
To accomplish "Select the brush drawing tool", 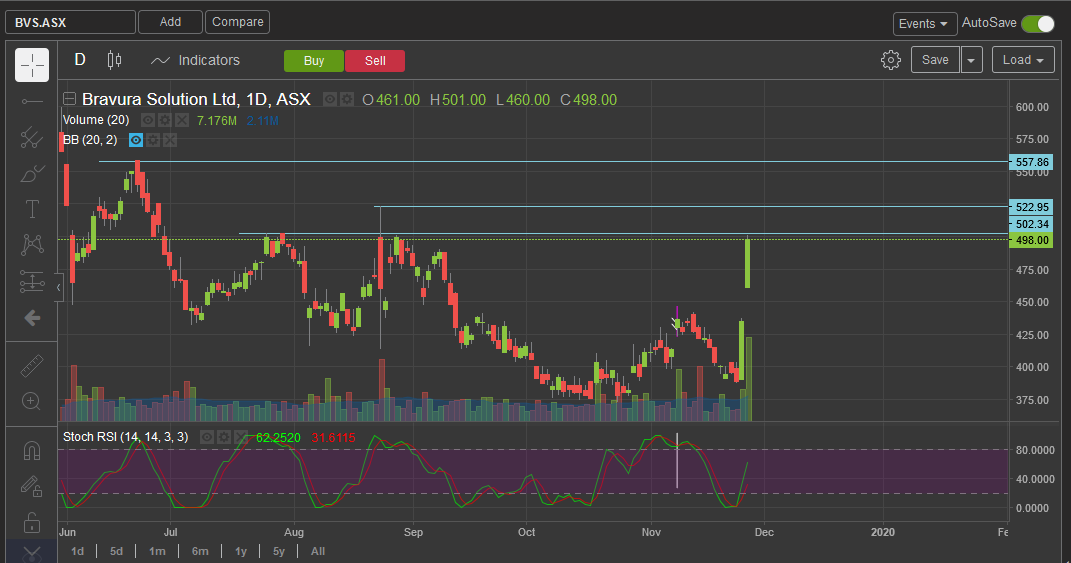I will [32, 174].
